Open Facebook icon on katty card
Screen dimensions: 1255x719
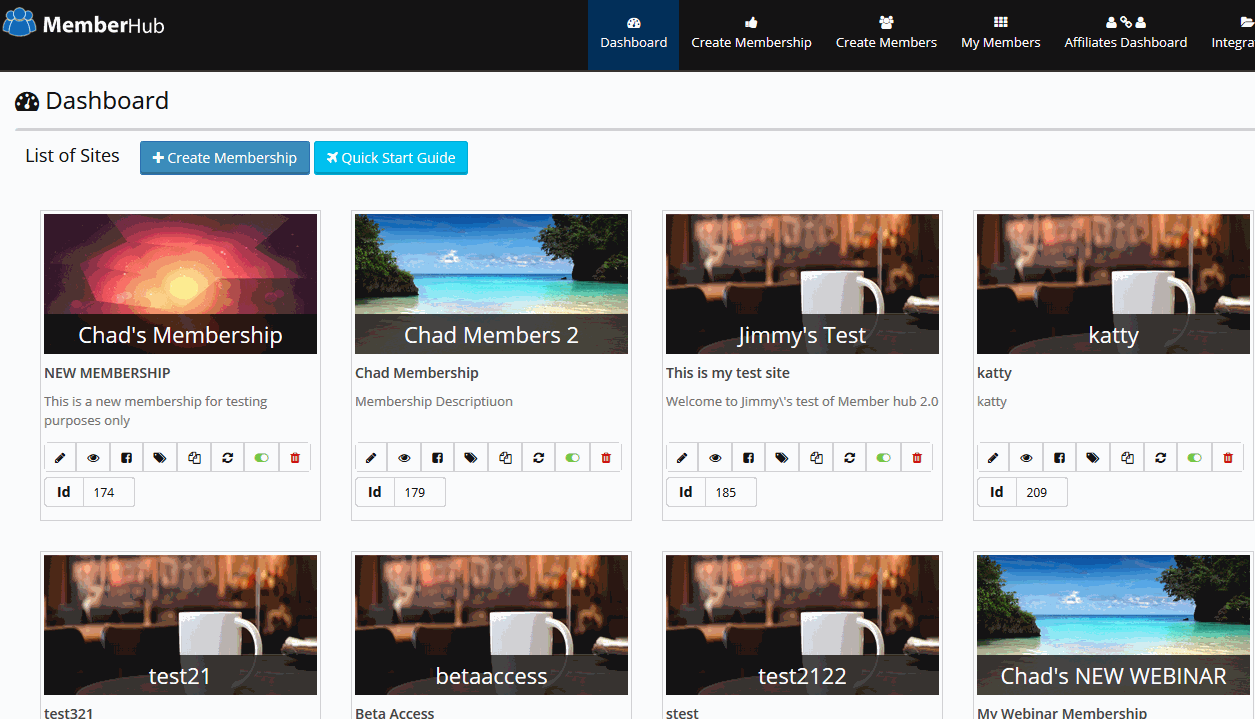[1060, 457]
